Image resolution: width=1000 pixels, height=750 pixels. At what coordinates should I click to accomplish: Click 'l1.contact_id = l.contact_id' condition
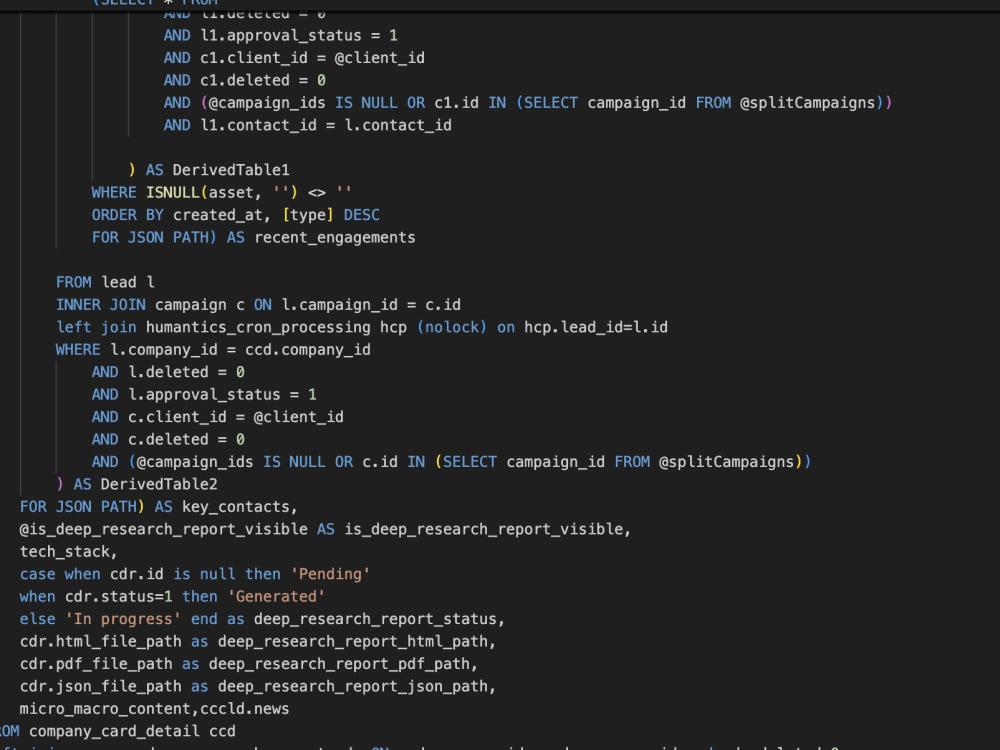pyautogui.click(x=326, y=125)
